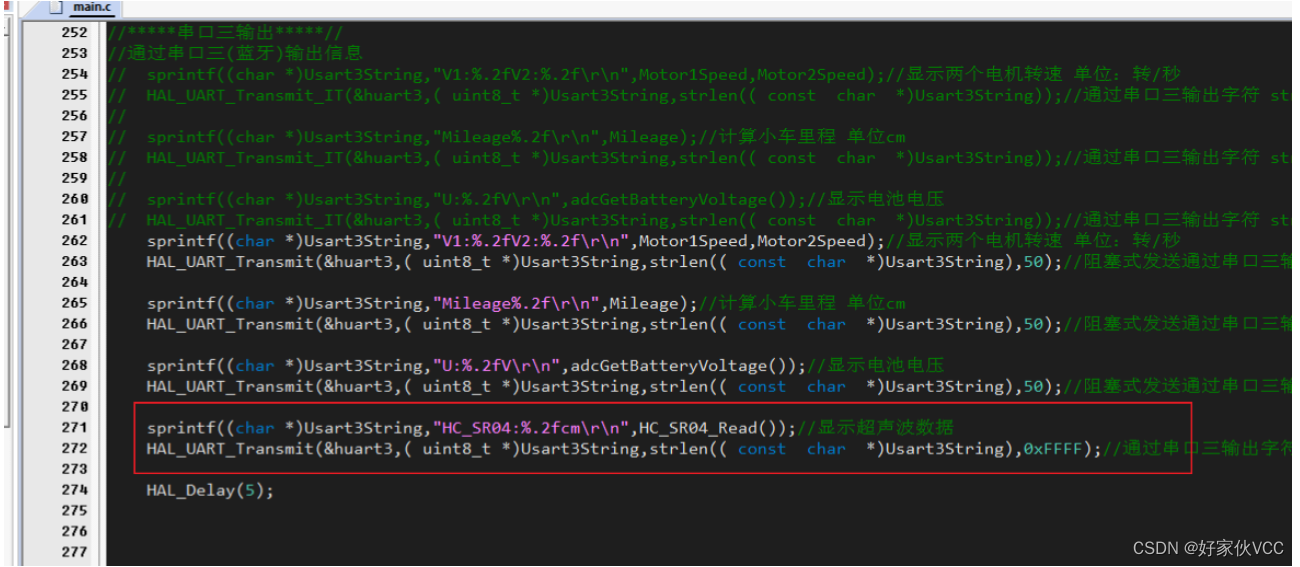
Task: Select line number 255 in the gutter
Action: click(x=74, y=95)
